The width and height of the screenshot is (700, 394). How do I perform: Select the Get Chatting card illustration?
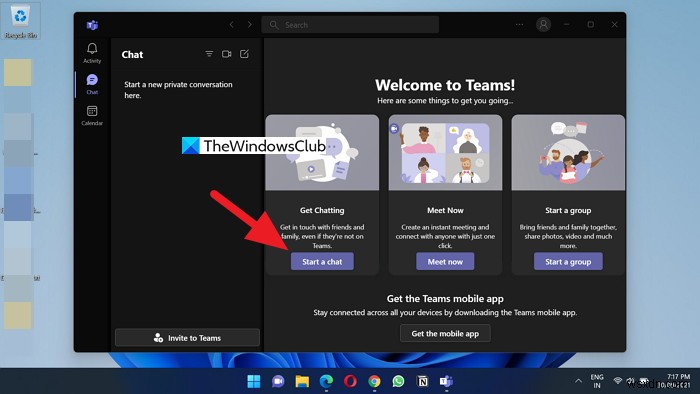[x=322, y=153]
